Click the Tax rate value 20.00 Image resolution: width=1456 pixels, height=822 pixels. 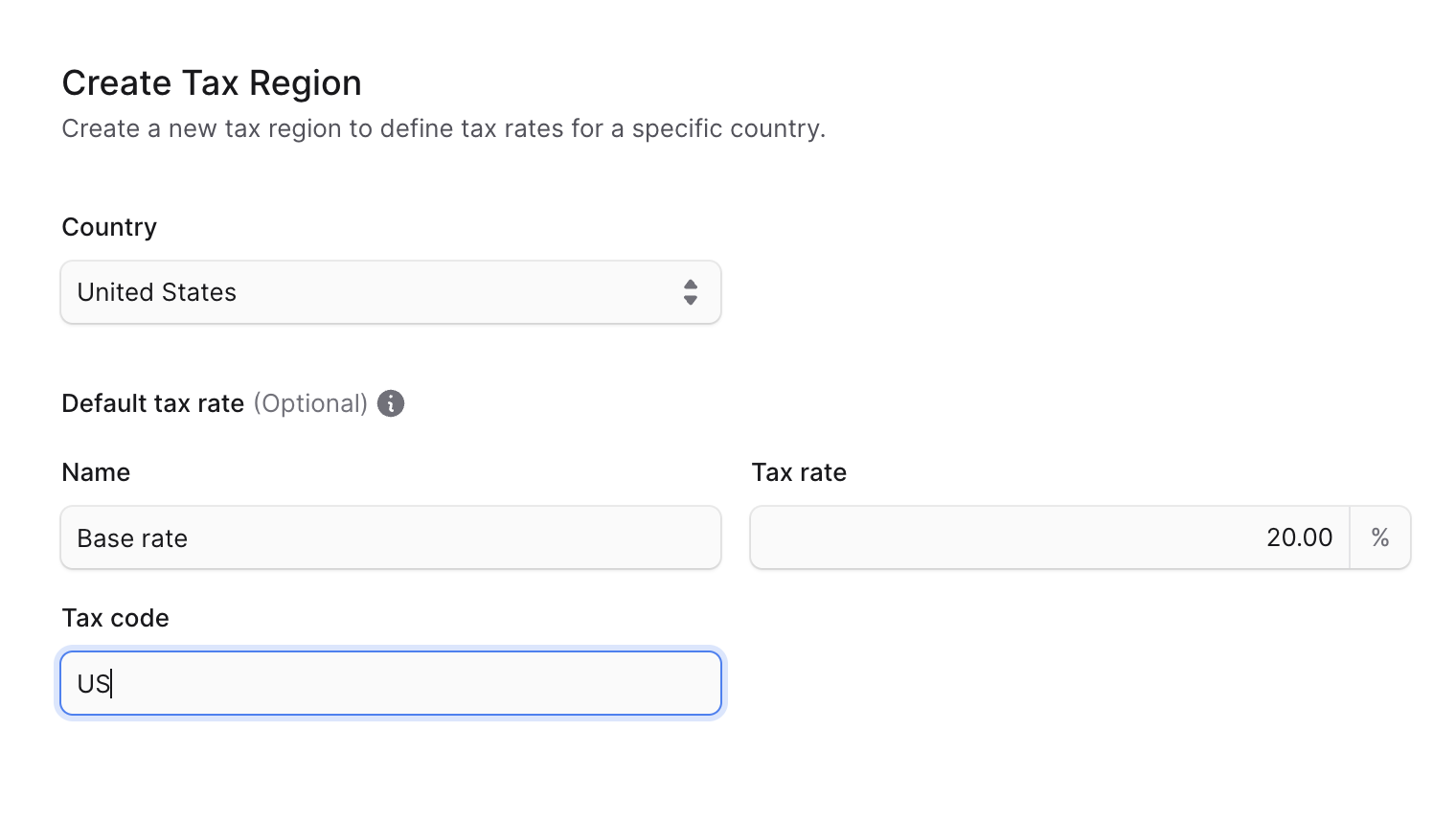(1300, 537)
